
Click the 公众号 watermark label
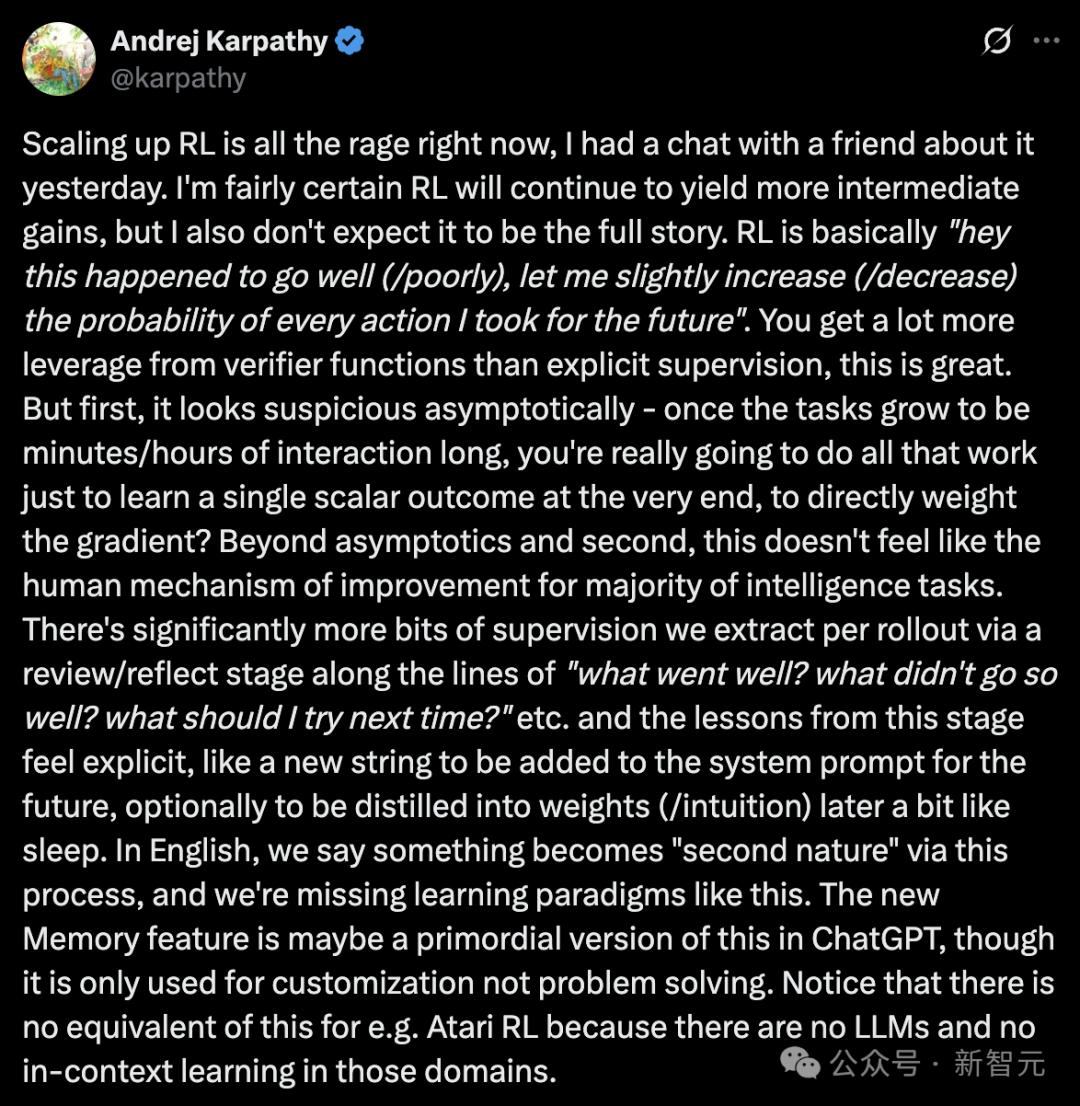875,1063
